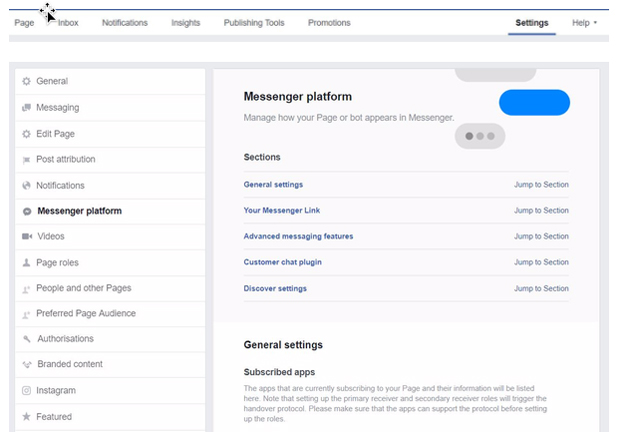Click the Your Messenger Link section link
Screen dimensions: 630x442
(282, 211)
